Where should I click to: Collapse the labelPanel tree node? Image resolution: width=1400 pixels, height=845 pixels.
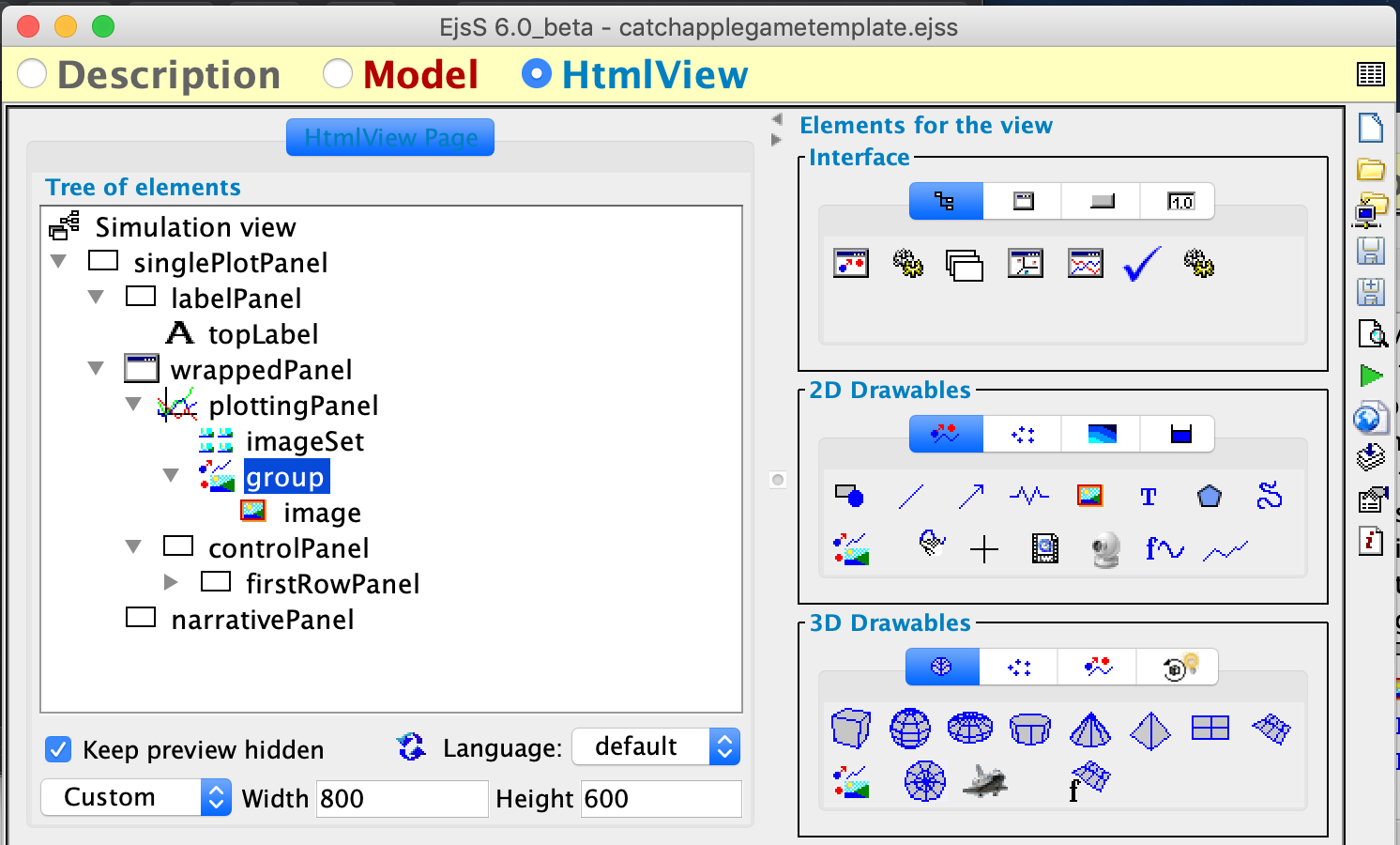[96, 297]
